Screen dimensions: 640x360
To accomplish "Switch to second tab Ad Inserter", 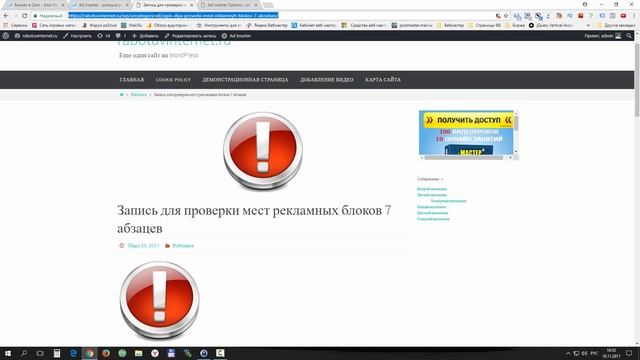I will (100, 5).
